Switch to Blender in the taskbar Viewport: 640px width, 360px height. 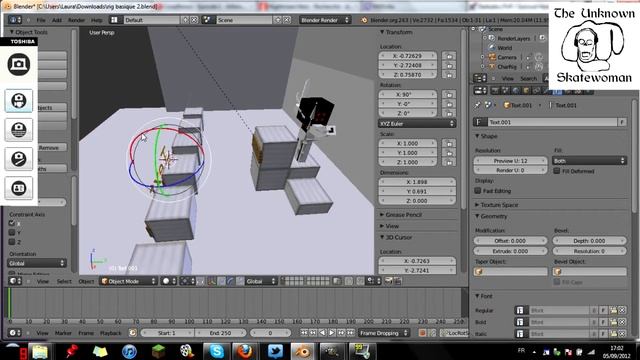[x=302, y=351]
